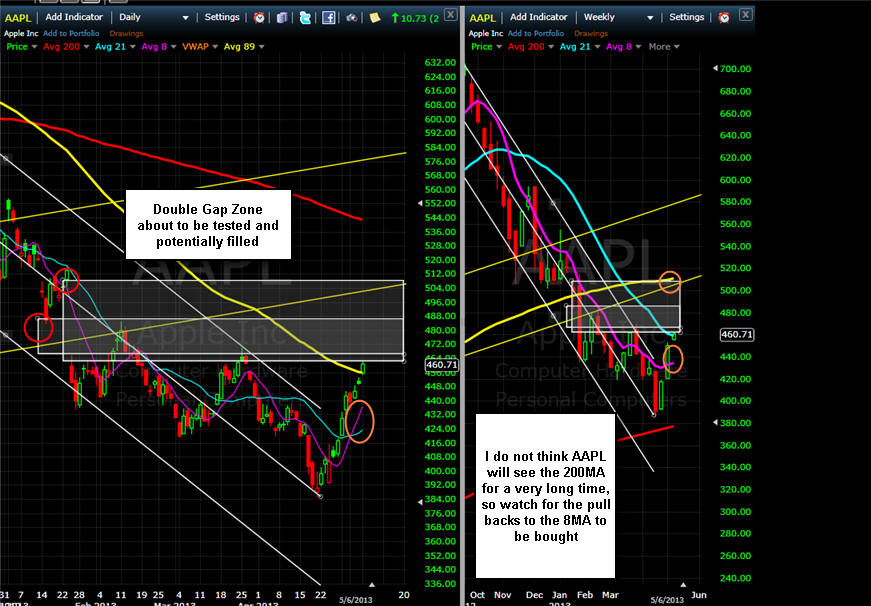Select the 200MA commentary text box on Weekly chart
The image size is (871, 606).
pyautogui.click(x=545, y=495)
